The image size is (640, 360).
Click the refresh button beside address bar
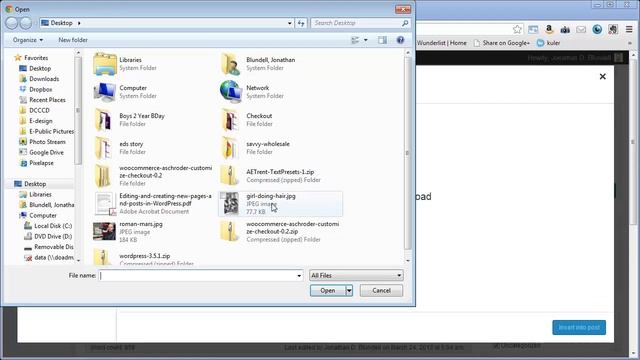pyautogui.click(x=301, y=23)
